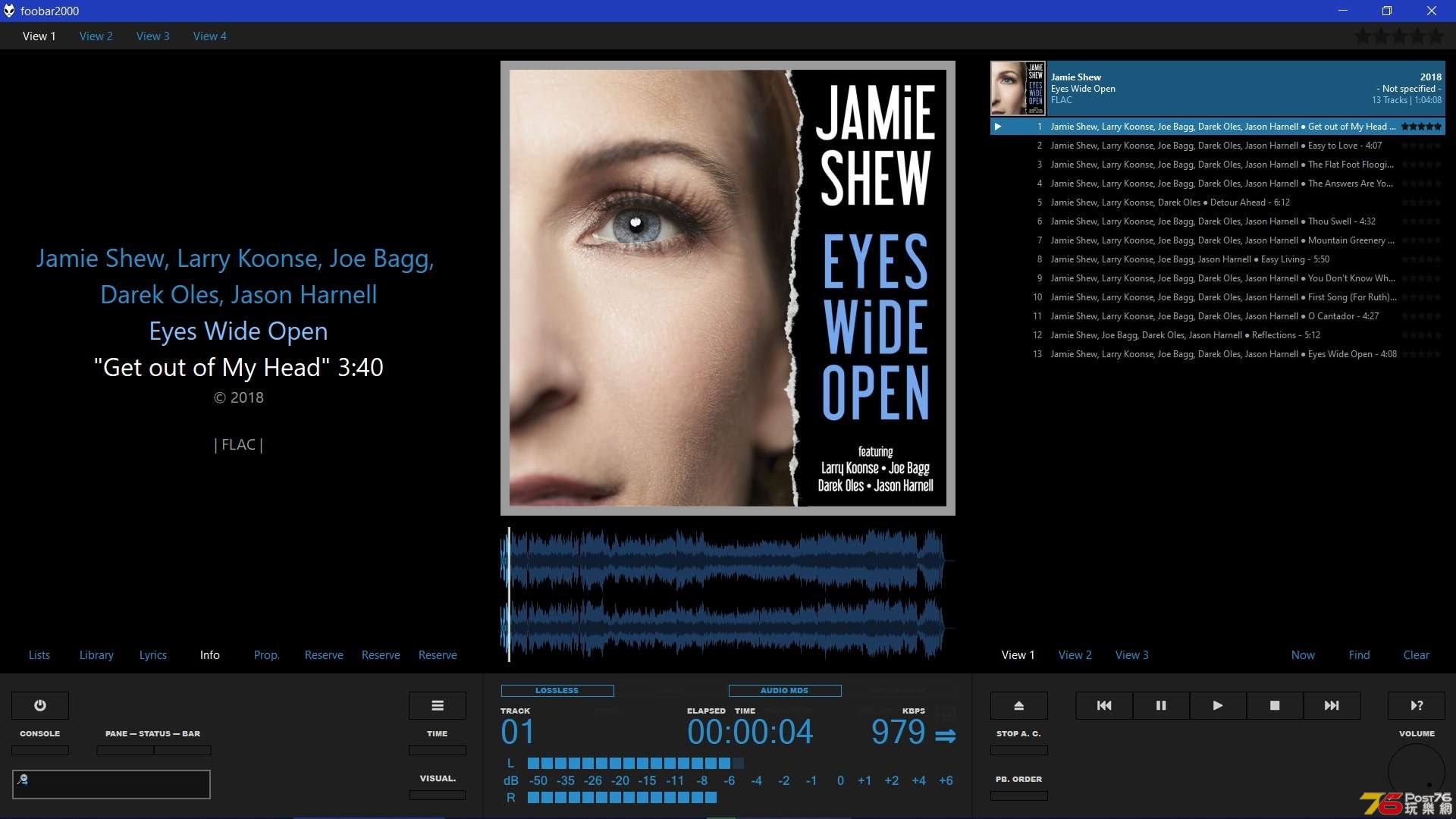Click the first Reserve tab link
Image resolution: width=1456 pixels, height=819 pixels.
pyautogui.click(x=324, y=655)
